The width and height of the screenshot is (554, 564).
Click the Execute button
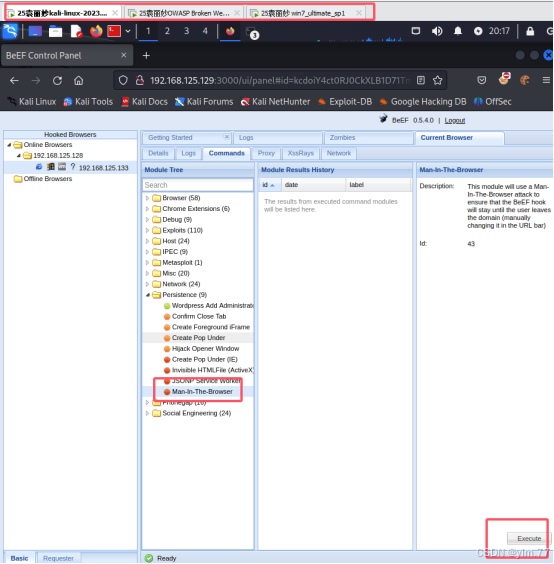[529, 538]
